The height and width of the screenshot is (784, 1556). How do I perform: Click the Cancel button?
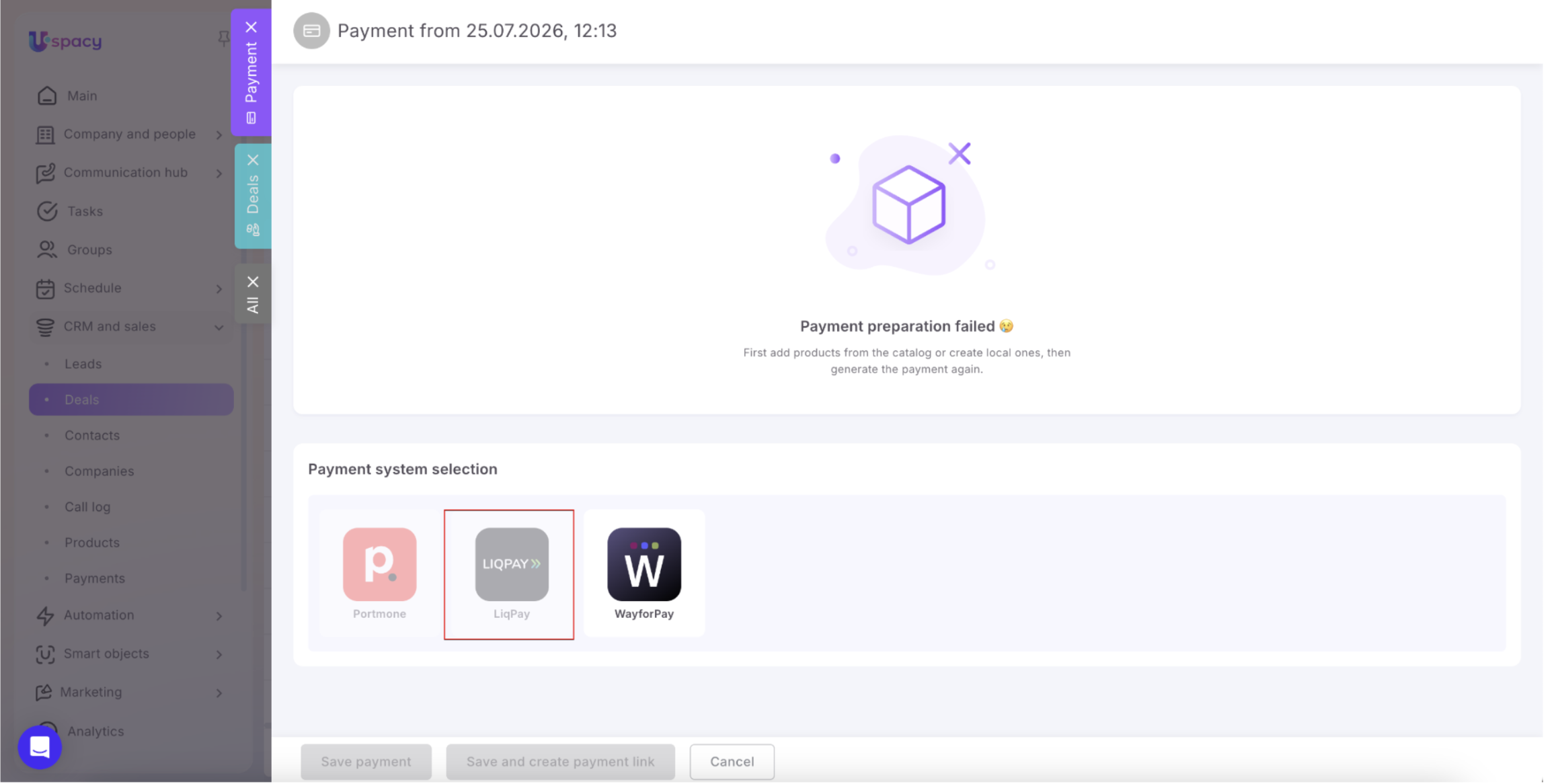(732, 761)
